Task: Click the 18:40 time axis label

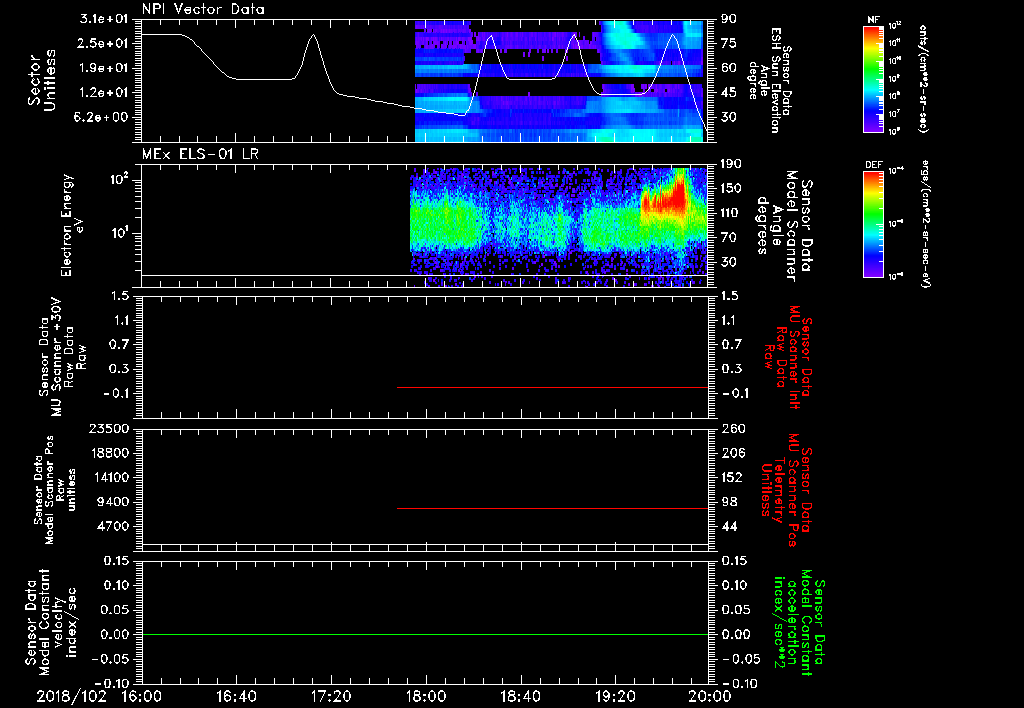Action: pyautogui.click(x=520, y=696)
